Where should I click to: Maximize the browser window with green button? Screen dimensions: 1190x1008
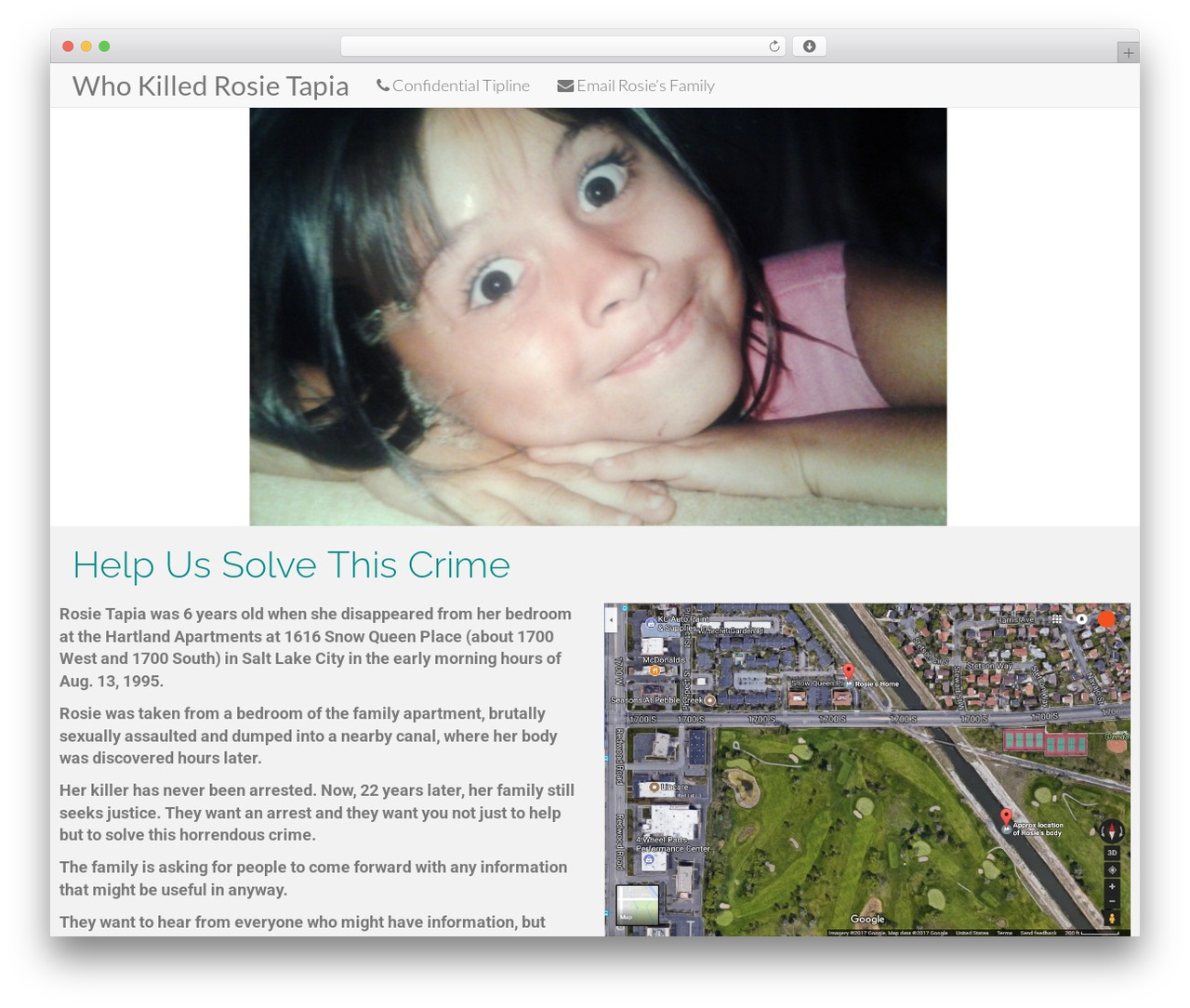coord(104,46)
